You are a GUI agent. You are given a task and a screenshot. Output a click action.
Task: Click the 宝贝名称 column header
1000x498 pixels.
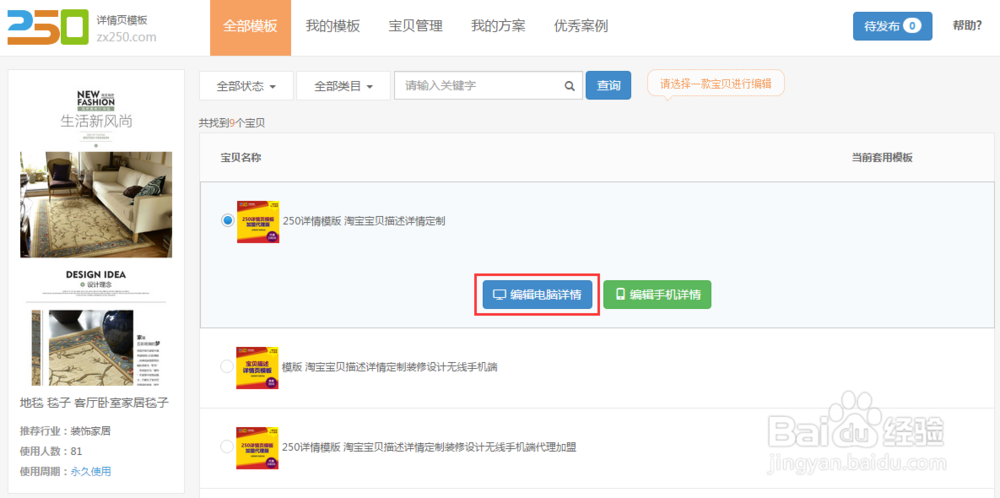click(x=241, y=157)
